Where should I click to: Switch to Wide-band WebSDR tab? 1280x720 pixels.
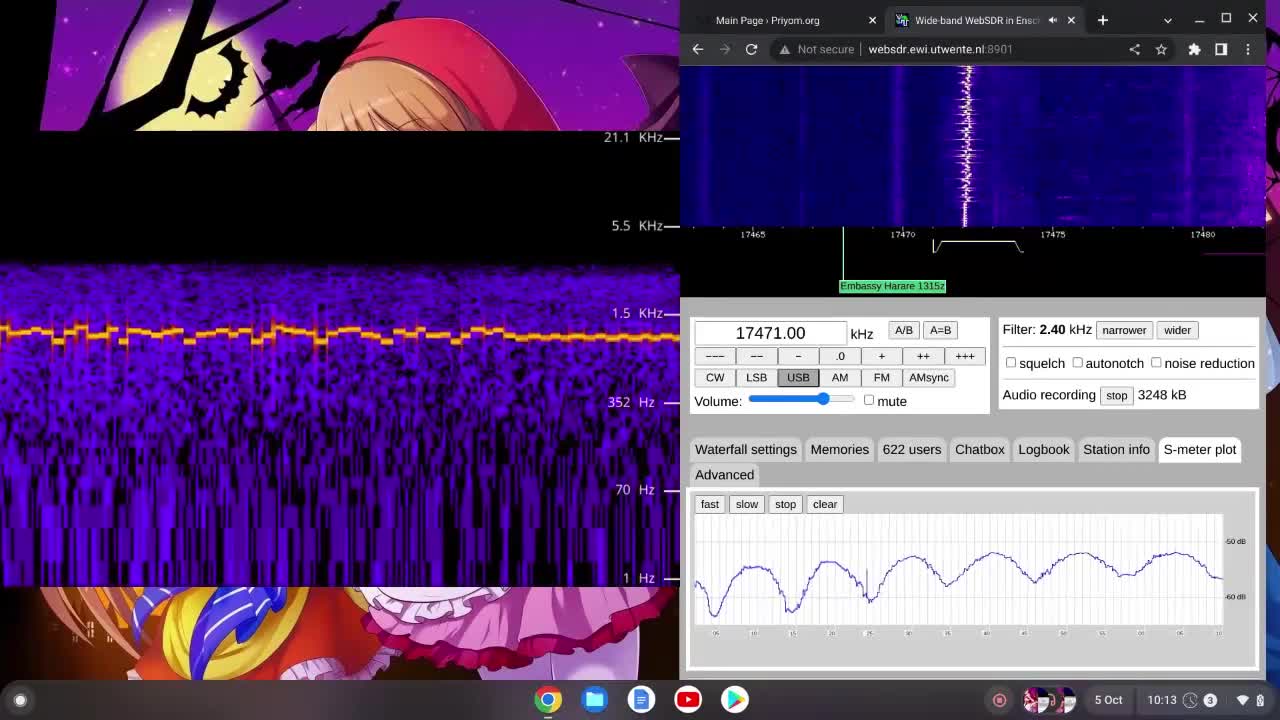(x=985, y=20)
